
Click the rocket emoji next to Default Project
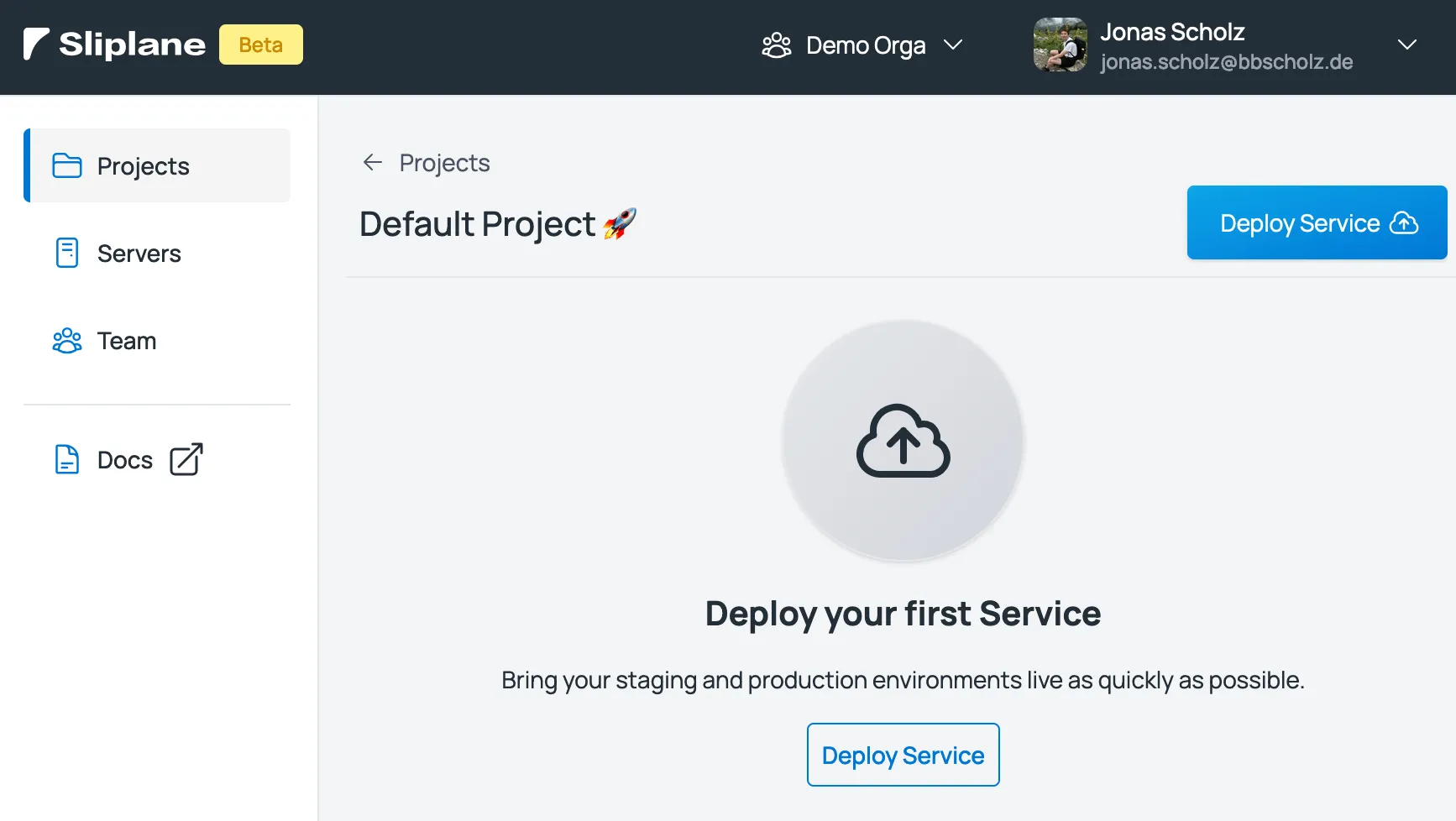point(620,224)
